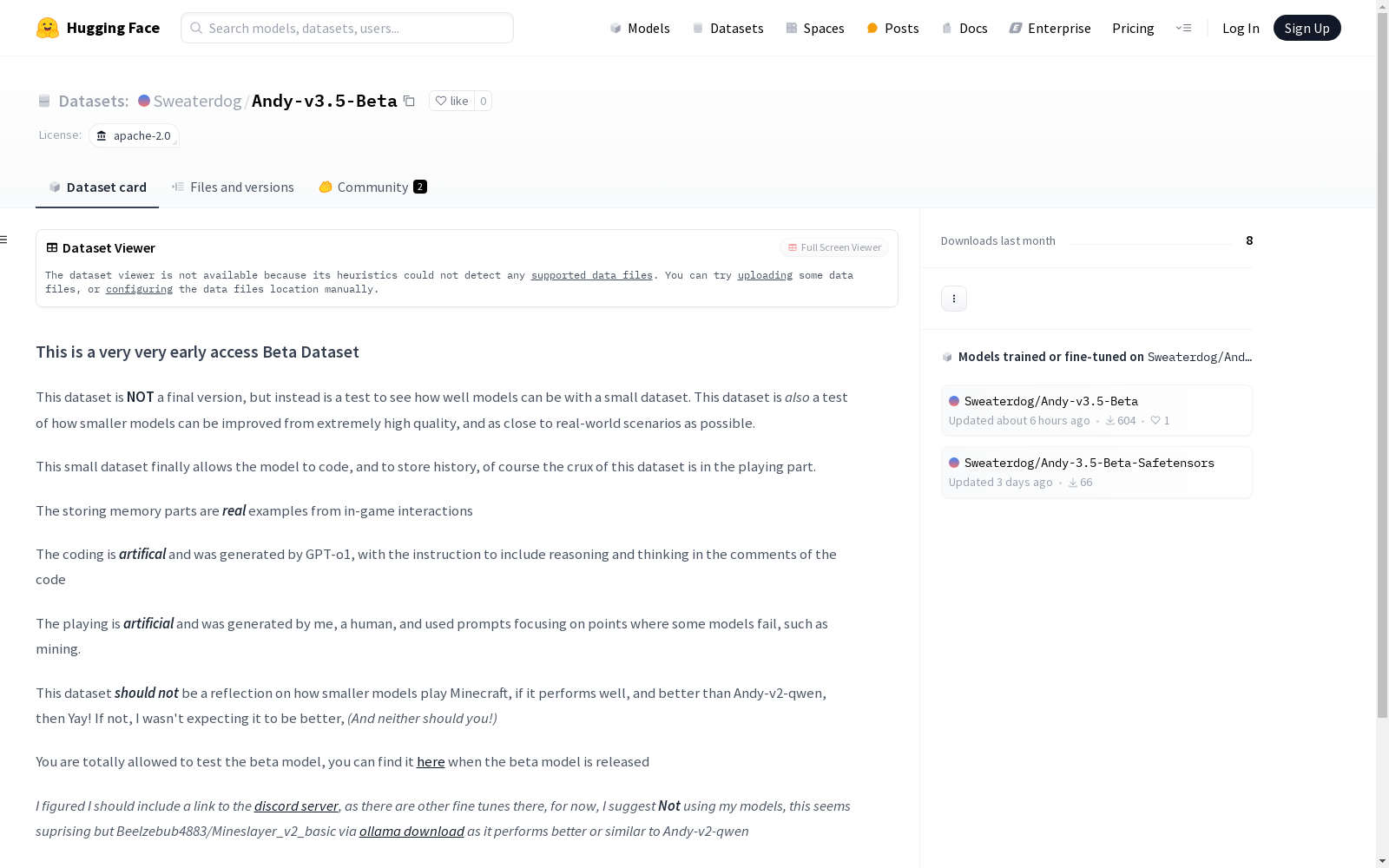
Task: Toggle the table of contents sidebar icon
Action: pyautogui.click(x=4, y=240)
